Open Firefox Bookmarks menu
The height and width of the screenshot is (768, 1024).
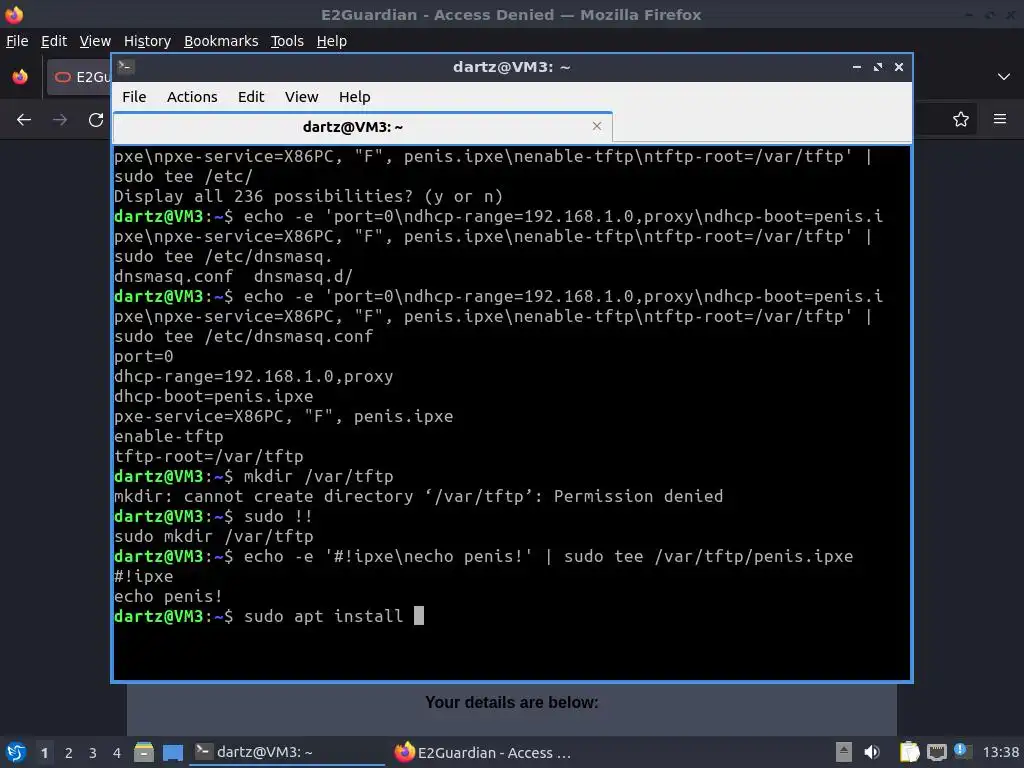(221, 41)
